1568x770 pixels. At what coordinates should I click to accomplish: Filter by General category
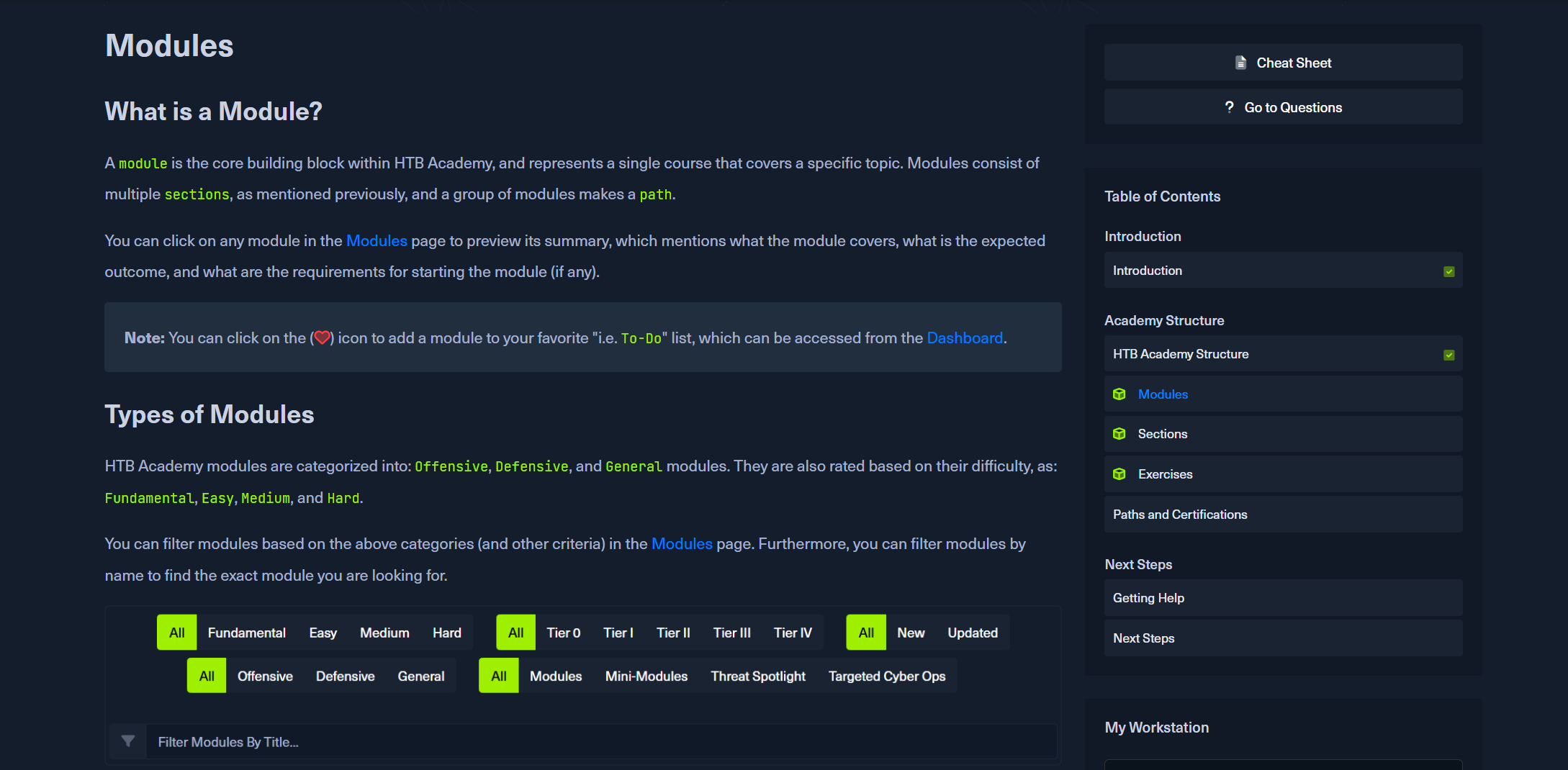[x=421, y=676]
